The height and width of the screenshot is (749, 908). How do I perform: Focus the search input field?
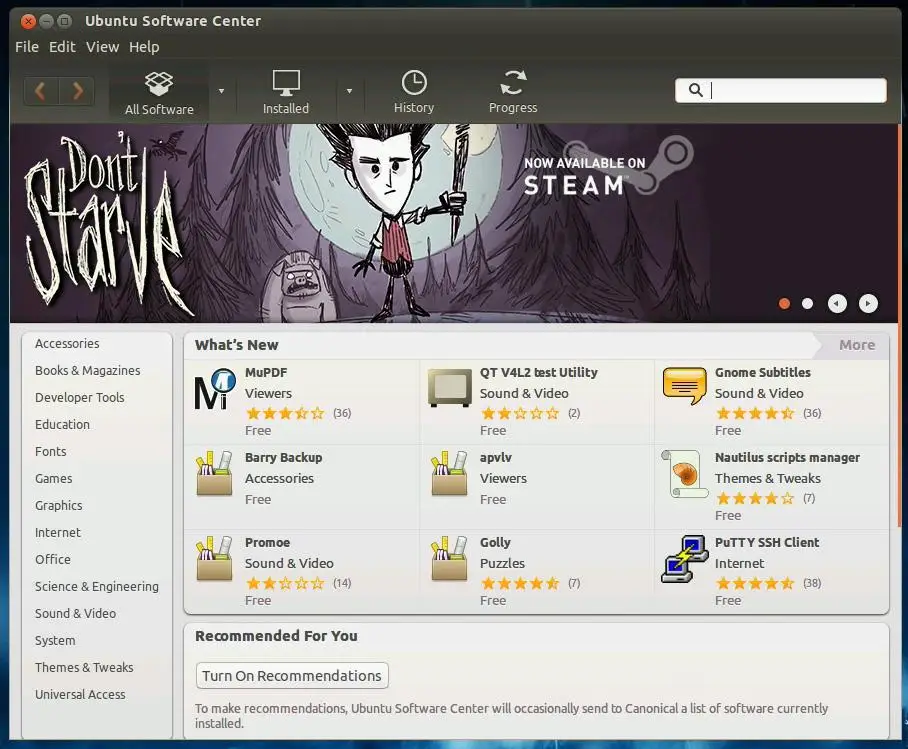point(781,90)
